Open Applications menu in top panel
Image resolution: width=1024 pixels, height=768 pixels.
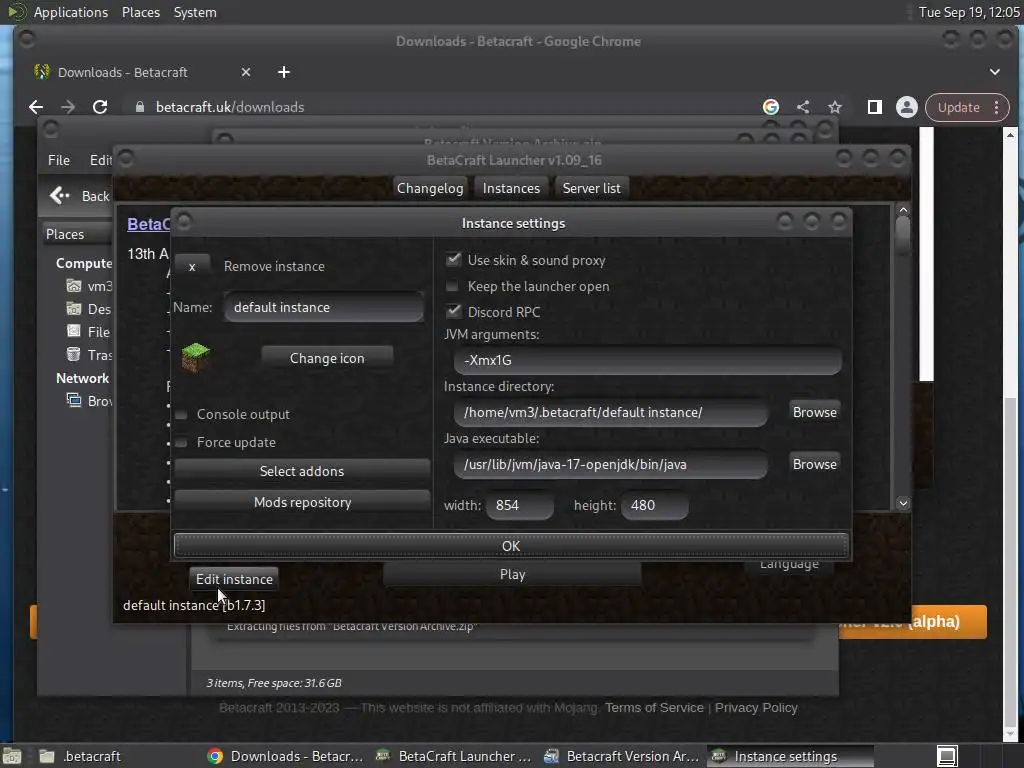click(x=71, y=12)
